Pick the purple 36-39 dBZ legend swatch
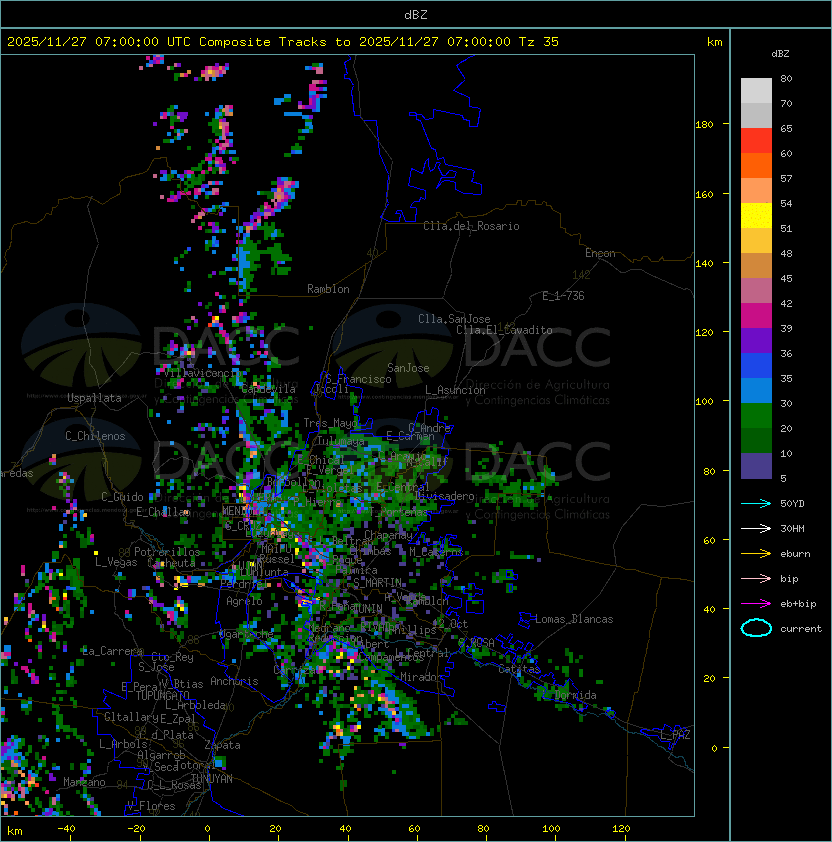The height and width of the screenshot is (842, 832). [x=756, y=341]
